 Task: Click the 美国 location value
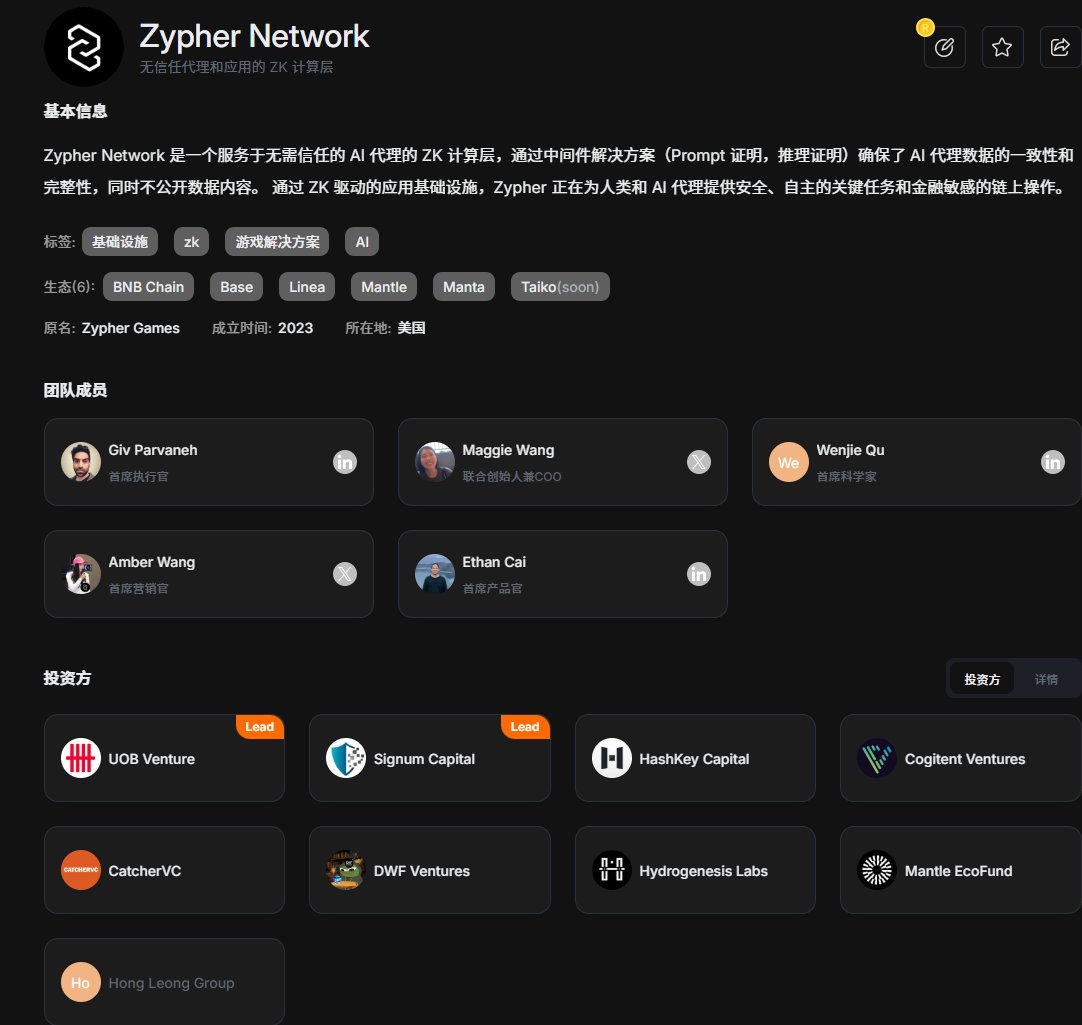coord(411,328)
